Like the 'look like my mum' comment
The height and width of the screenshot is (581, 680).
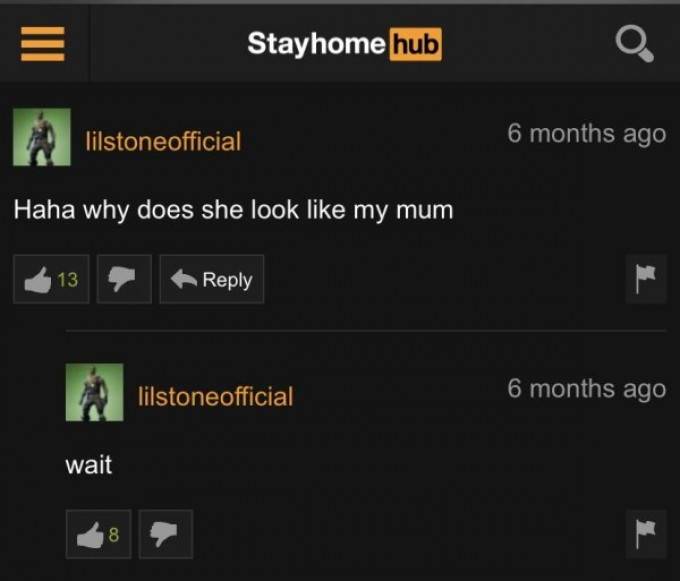(x=51, y=279)
